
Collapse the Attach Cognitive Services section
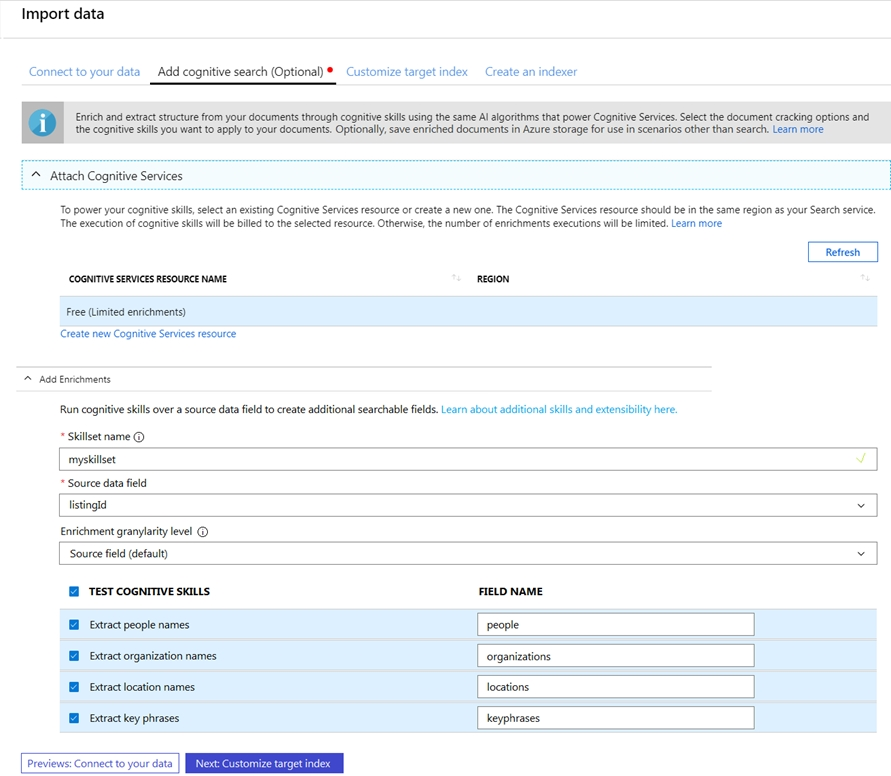pyautogui.click(x=36, y=175)
